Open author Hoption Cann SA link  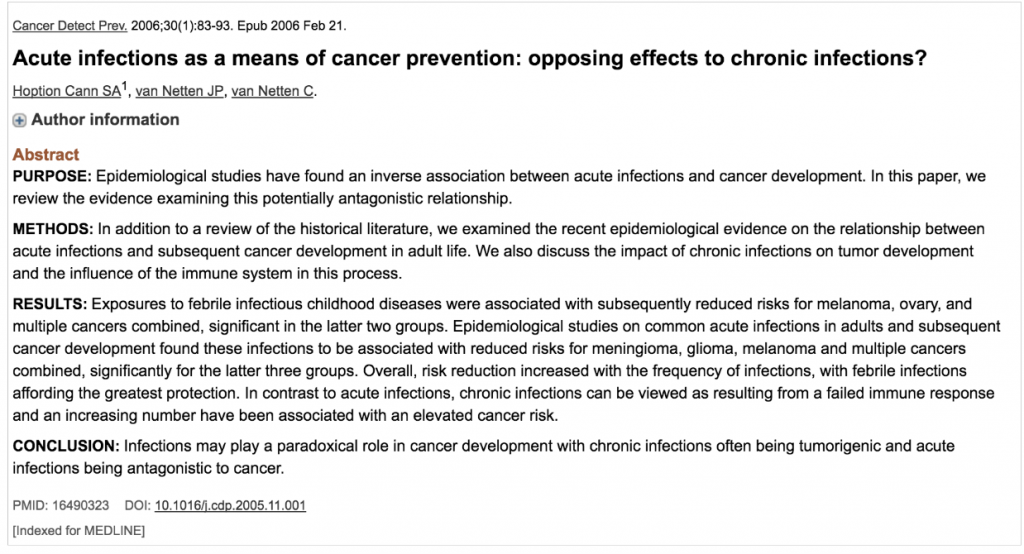pyautogui.click(x=67, y=91)
